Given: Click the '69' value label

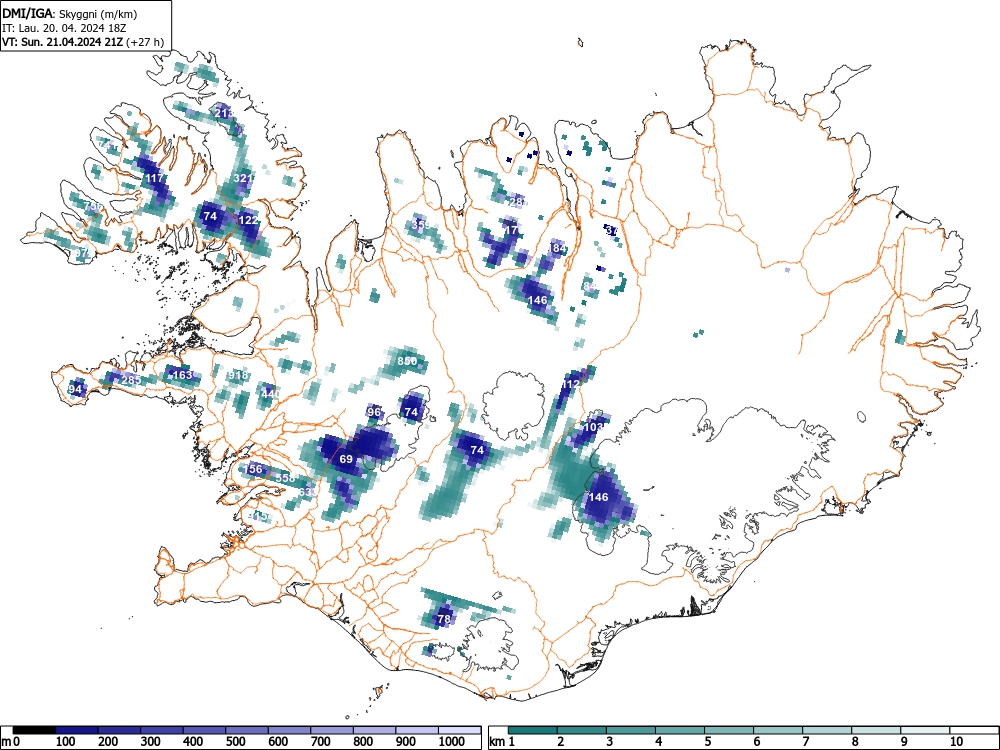Looking at the screenshot, I should click(x=346, y=459).
